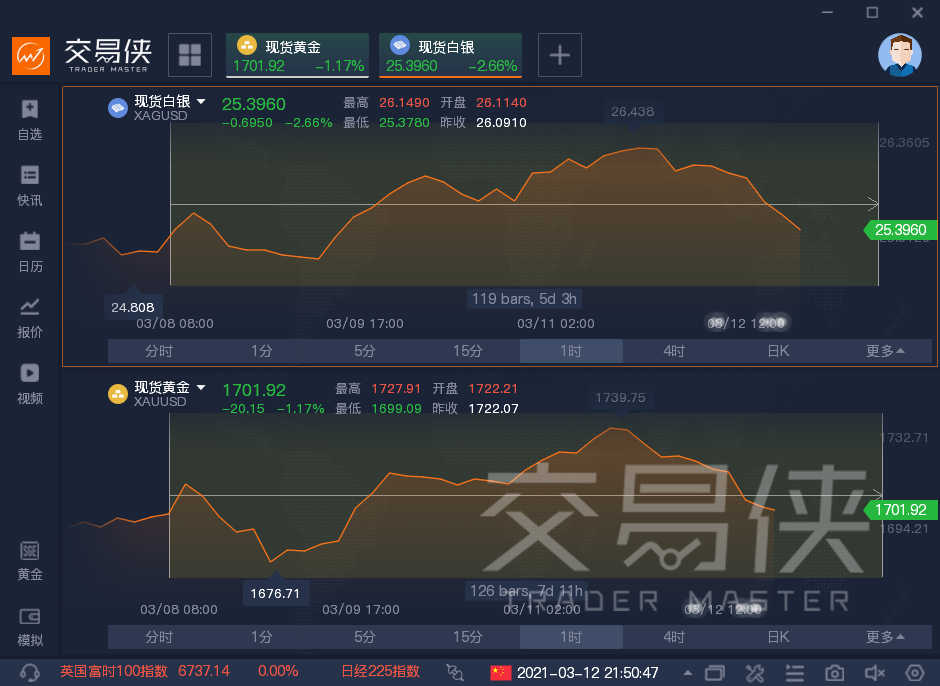This screenshot has width=940, height=686.
Task: Open the tools wrench icon in status bar
Action: [x=755, y=673]
